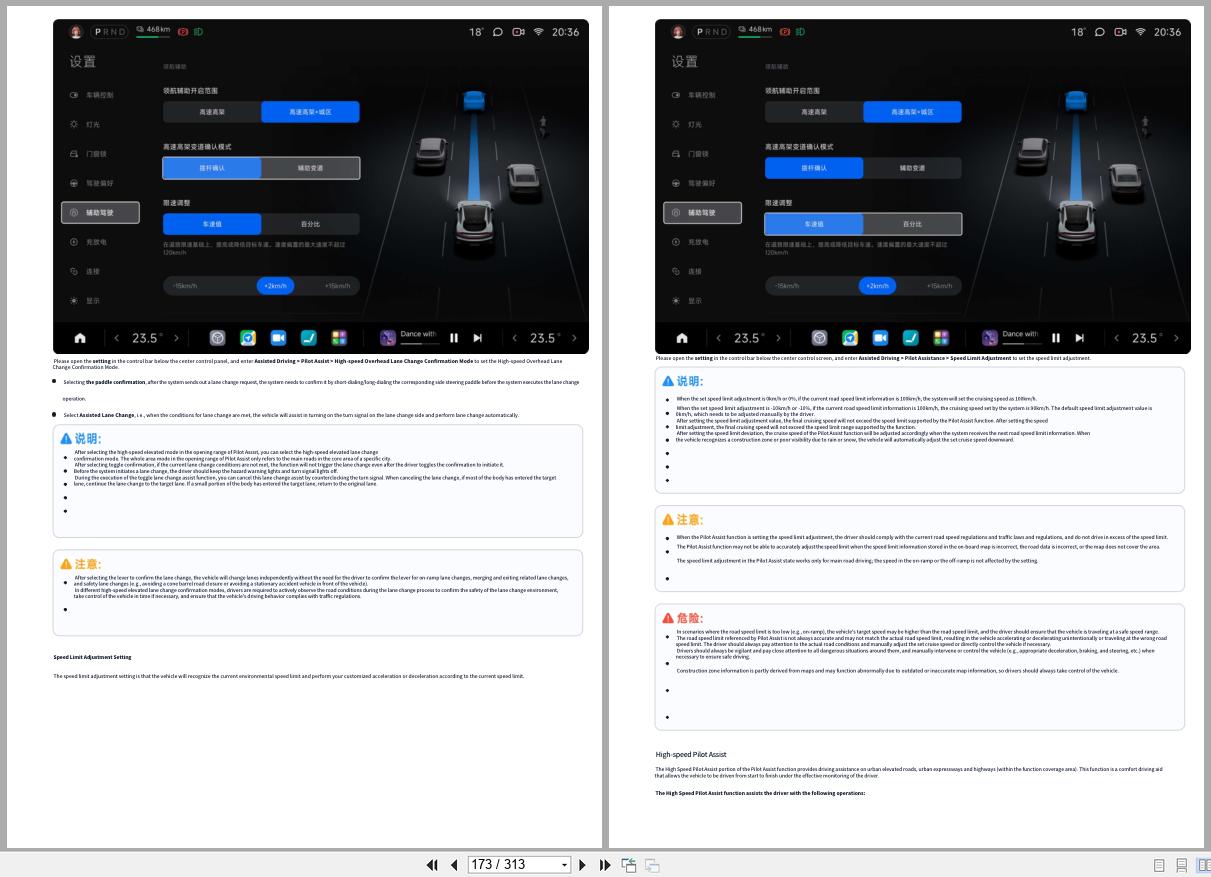Select the 显示 display settings entry

click(94, 299)
